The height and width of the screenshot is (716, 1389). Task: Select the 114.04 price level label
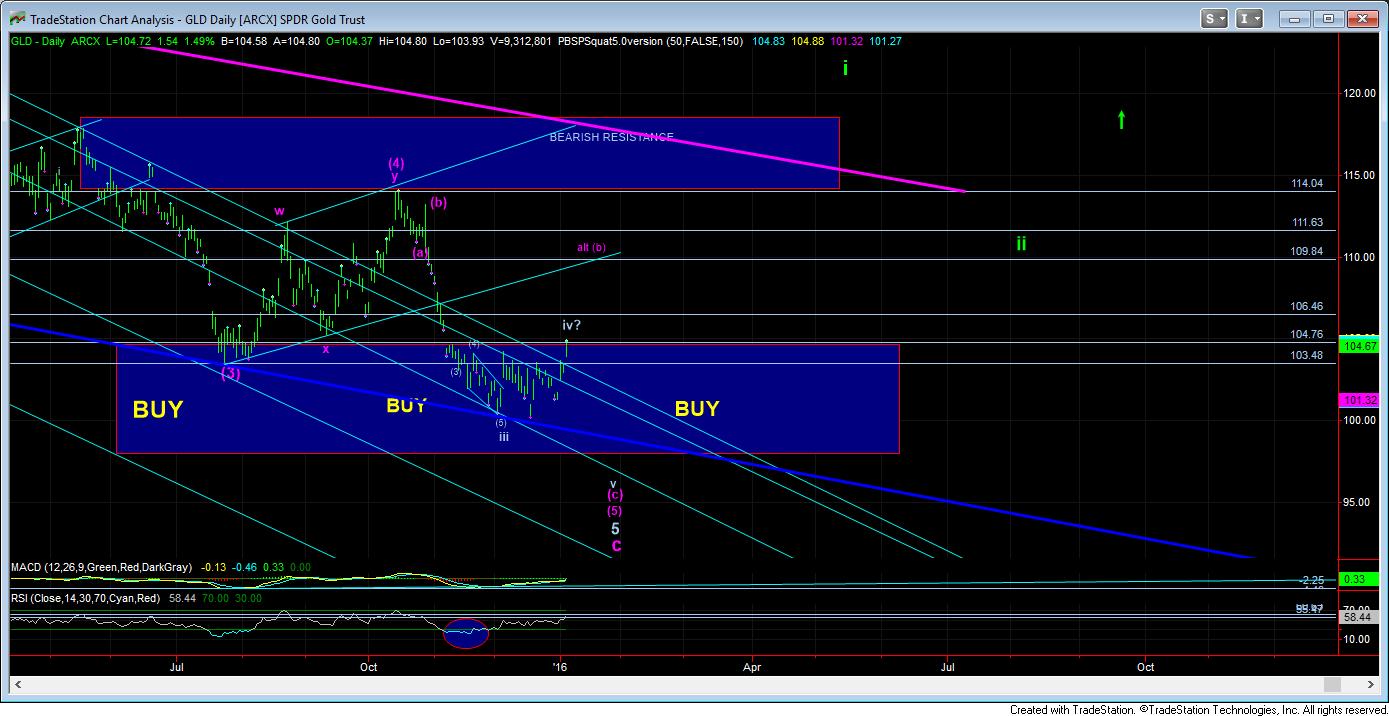(x=1307, y=183)
